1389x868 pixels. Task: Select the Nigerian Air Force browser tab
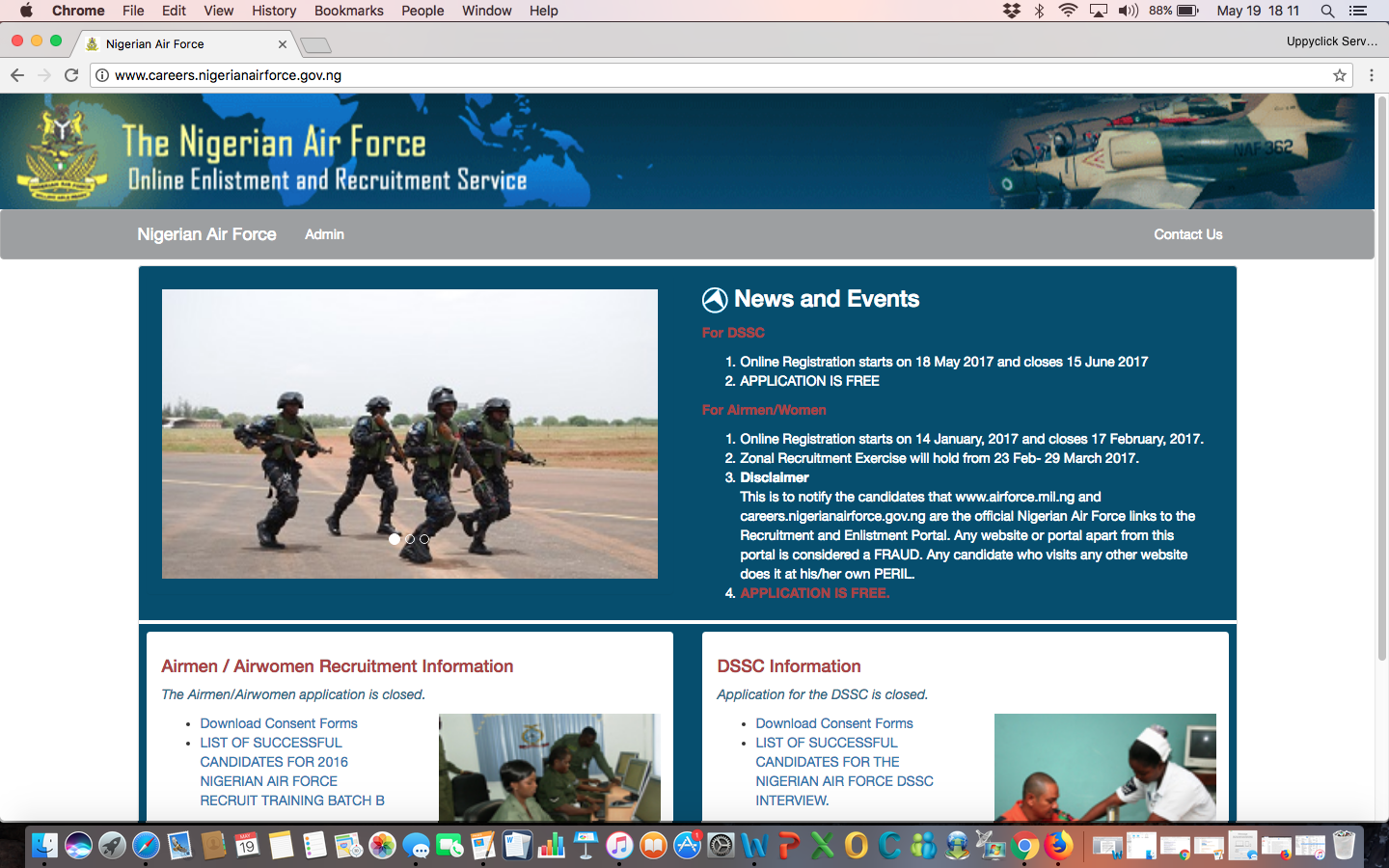[x=186, y=44]
